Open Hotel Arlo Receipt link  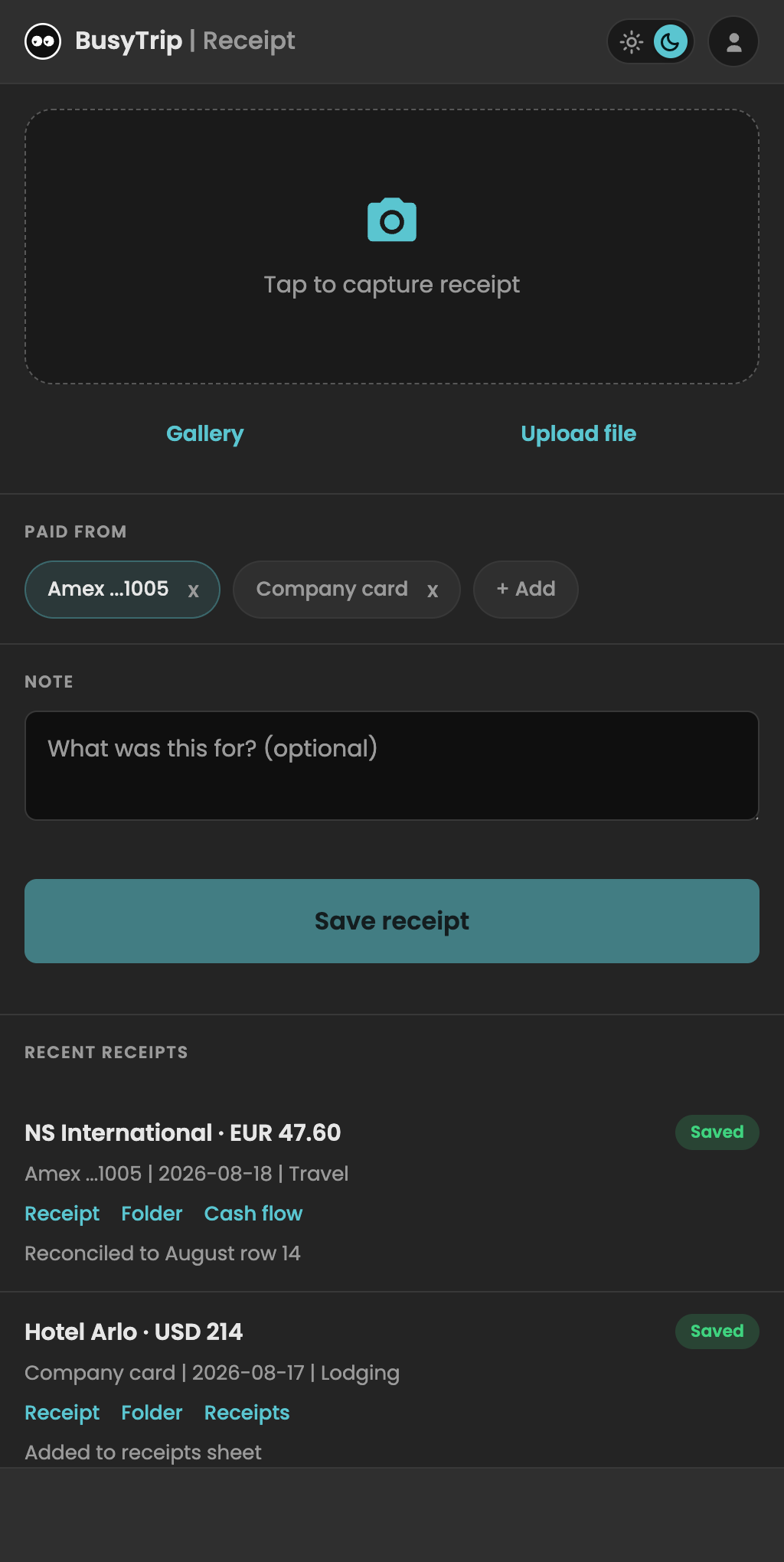(x=62, y=1413)
